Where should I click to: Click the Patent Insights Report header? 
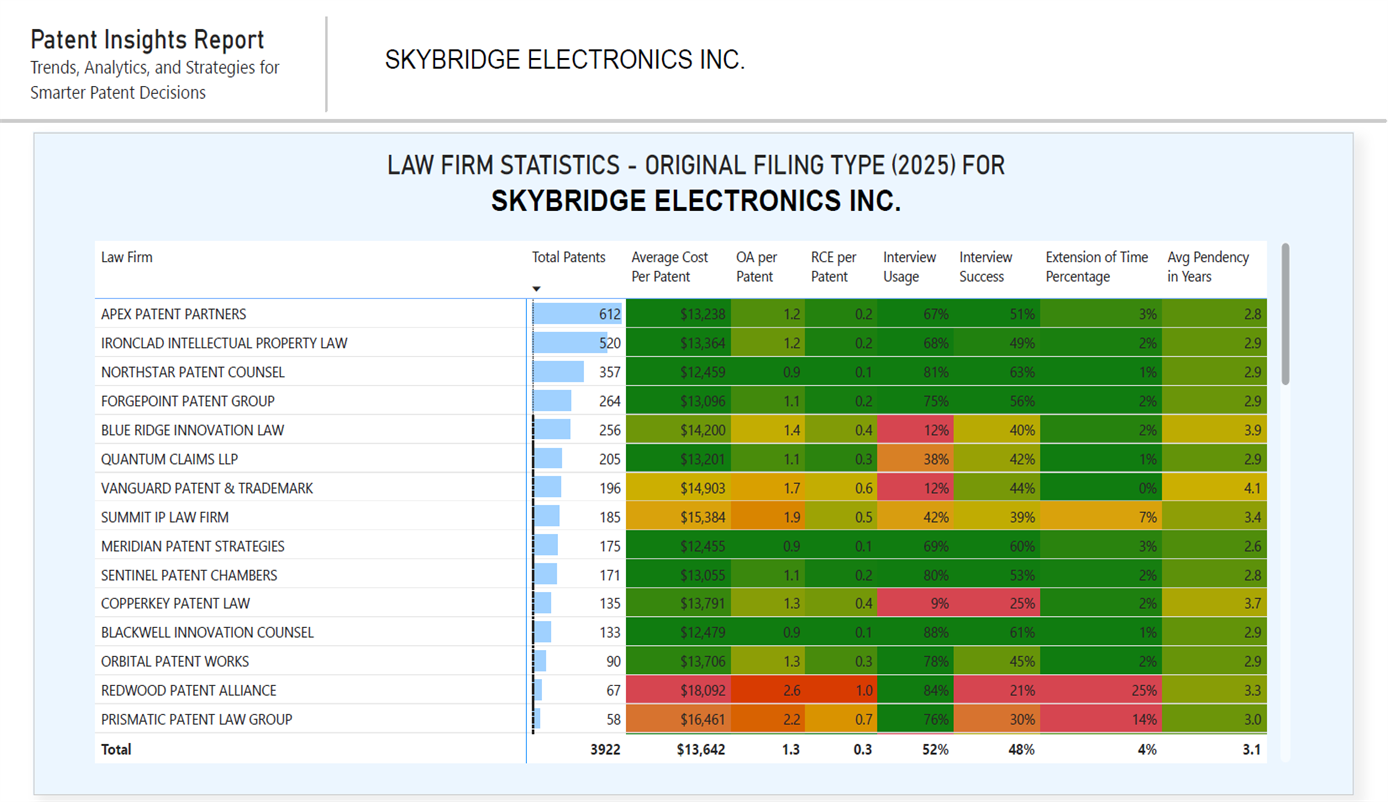coord(146,40)
